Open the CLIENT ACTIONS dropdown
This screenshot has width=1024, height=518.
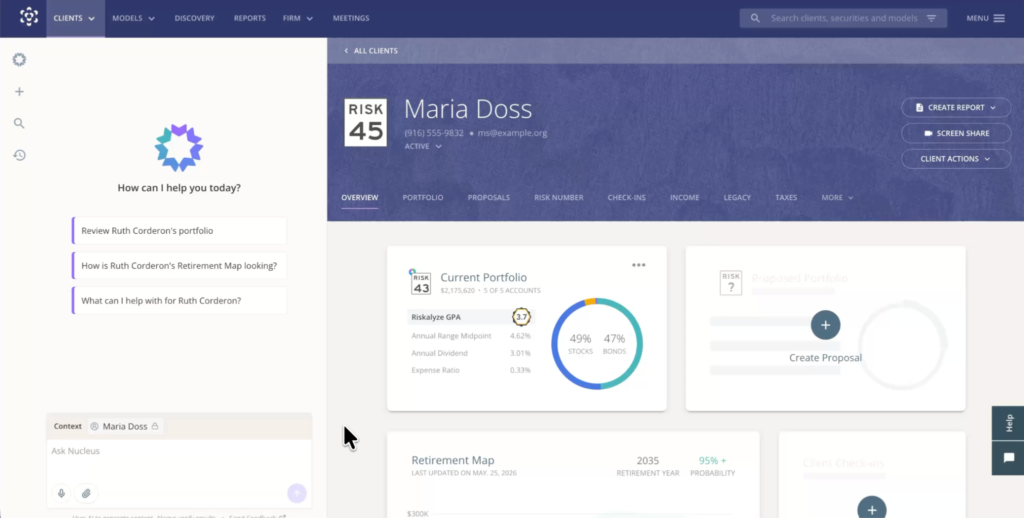click(956, 159)
